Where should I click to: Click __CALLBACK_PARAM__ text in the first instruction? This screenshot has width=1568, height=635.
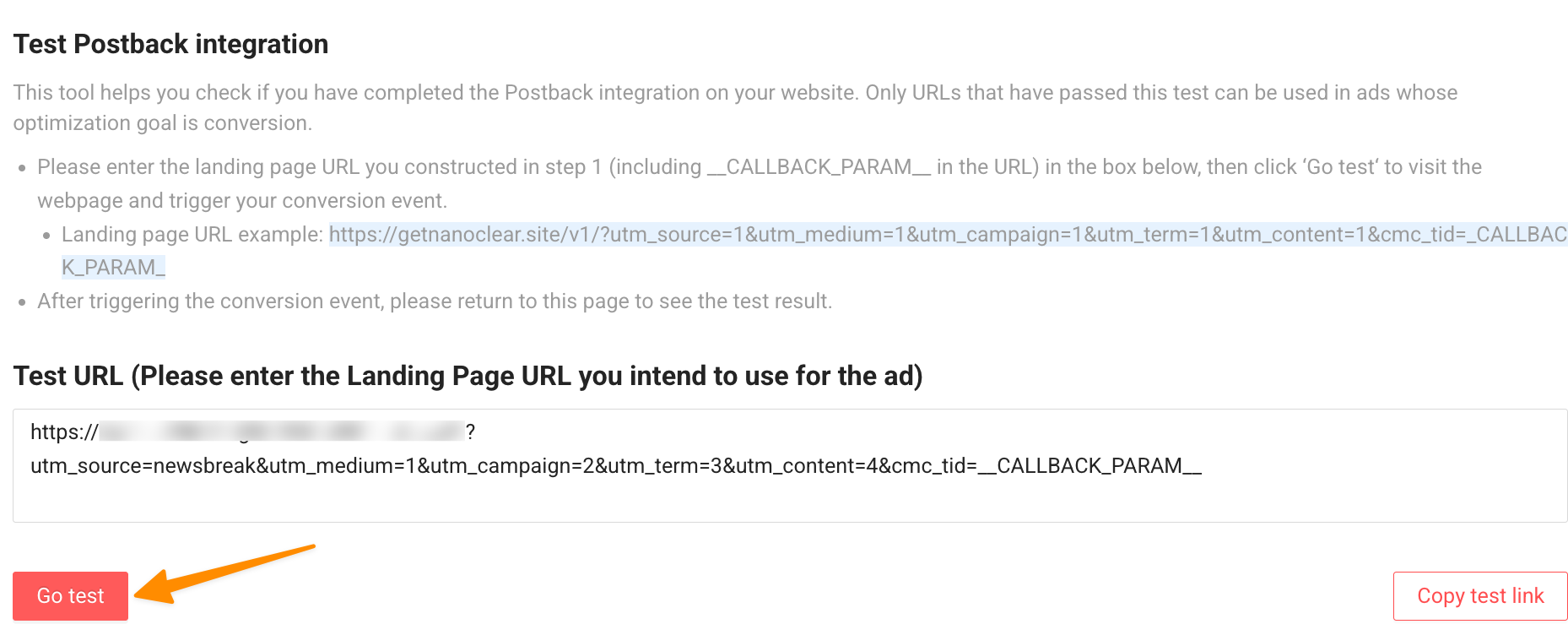818,167
